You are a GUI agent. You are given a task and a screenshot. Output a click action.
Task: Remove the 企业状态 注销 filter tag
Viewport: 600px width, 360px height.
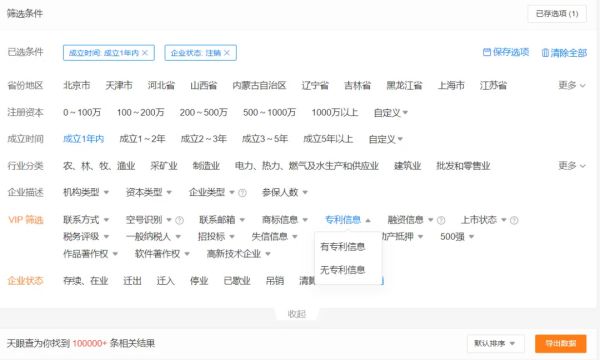coord(227,53)
